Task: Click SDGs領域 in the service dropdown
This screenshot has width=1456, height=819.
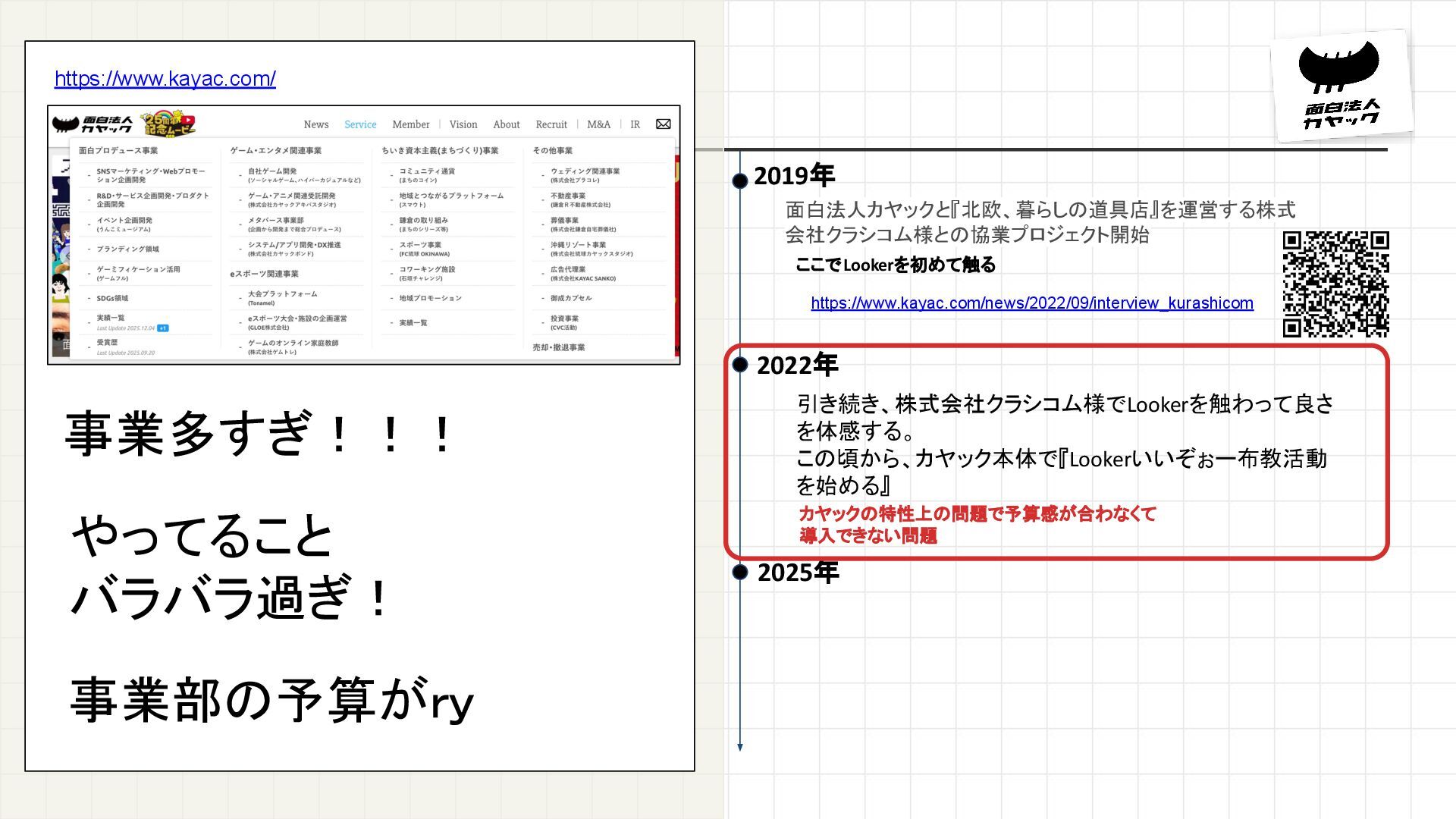Action: tap(112, 298)
